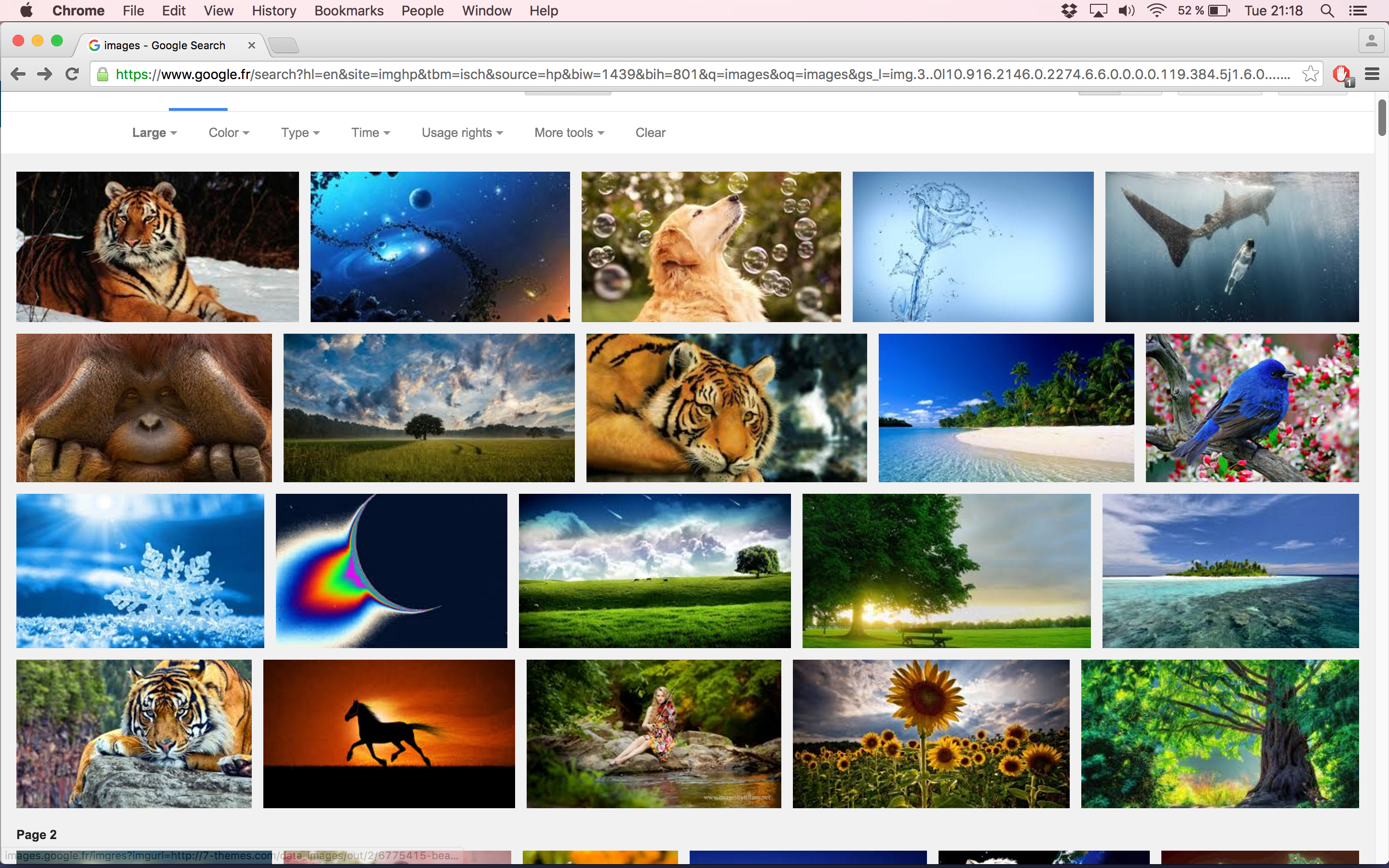Open the History menu

(x=274, y=11)
